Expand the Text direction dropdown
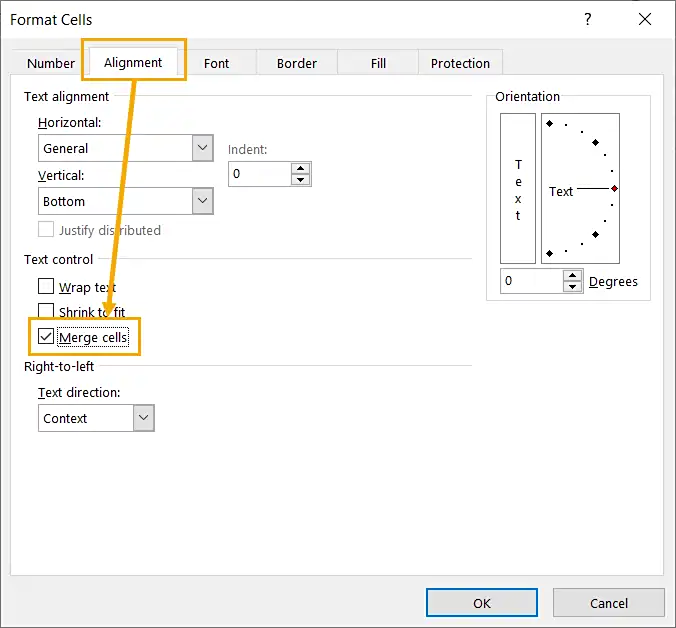The height and width of the screenshot is (628, 676). 144,418
